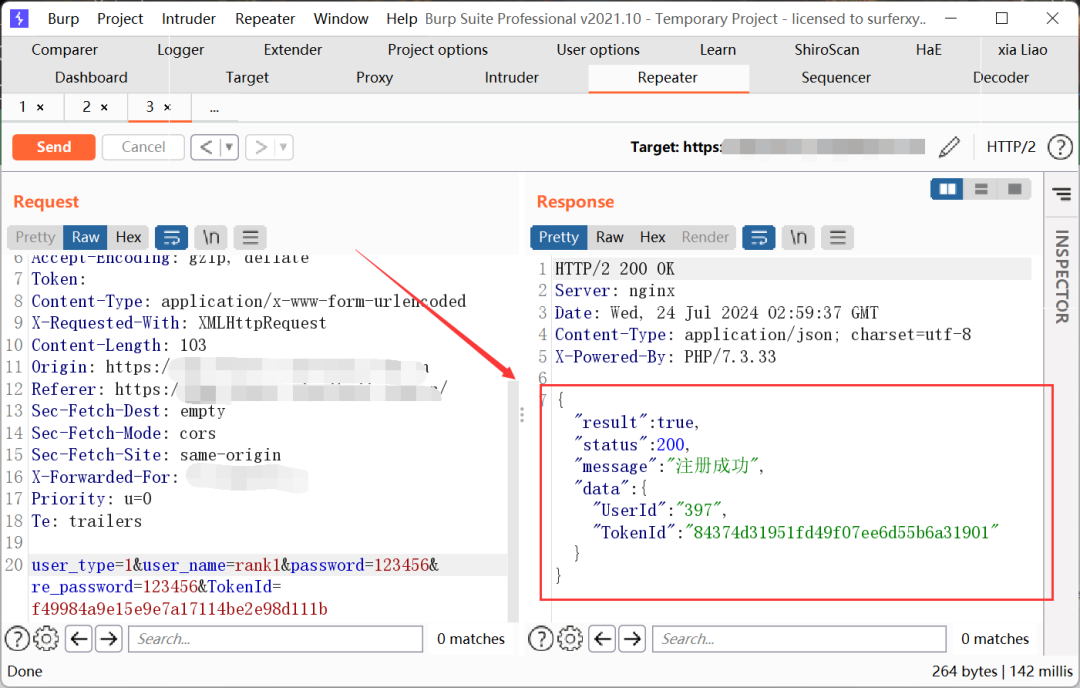This screenshot has height=688, width=1080.
Task: Open the Burp menu
Action: click(63, 19)
